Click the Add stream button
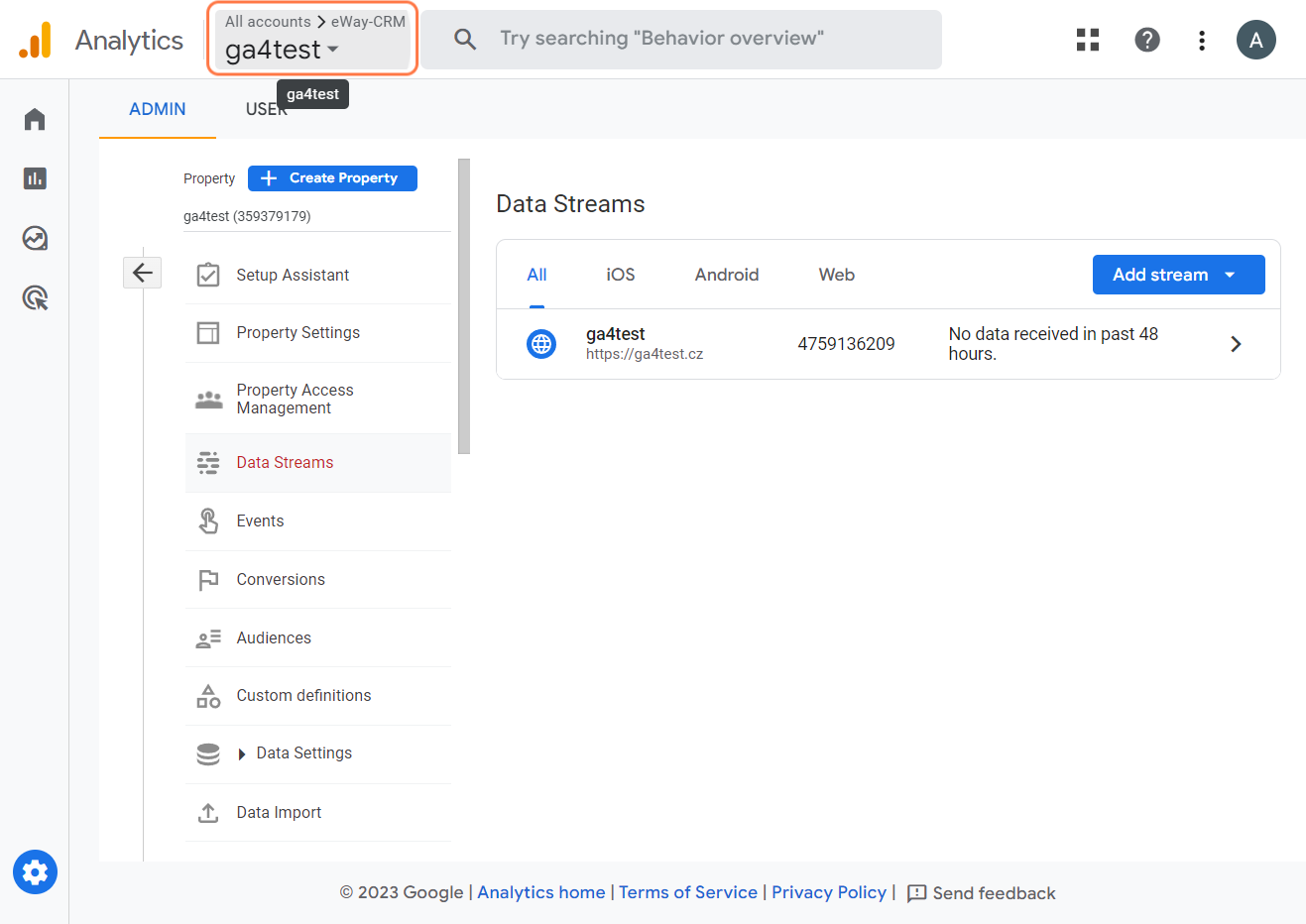The image size is (1306, 924). (x=1178, y=275)
